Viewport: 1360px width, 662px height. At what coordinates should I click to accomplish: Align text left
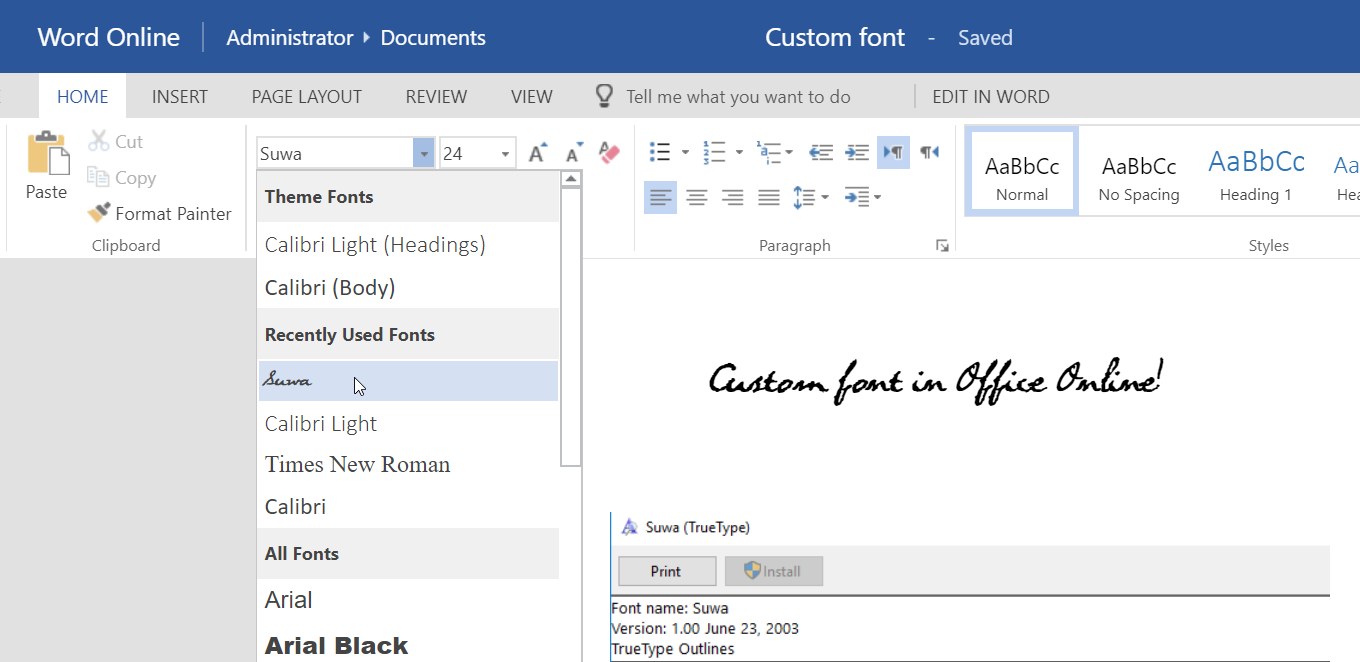tap(660, 197)
